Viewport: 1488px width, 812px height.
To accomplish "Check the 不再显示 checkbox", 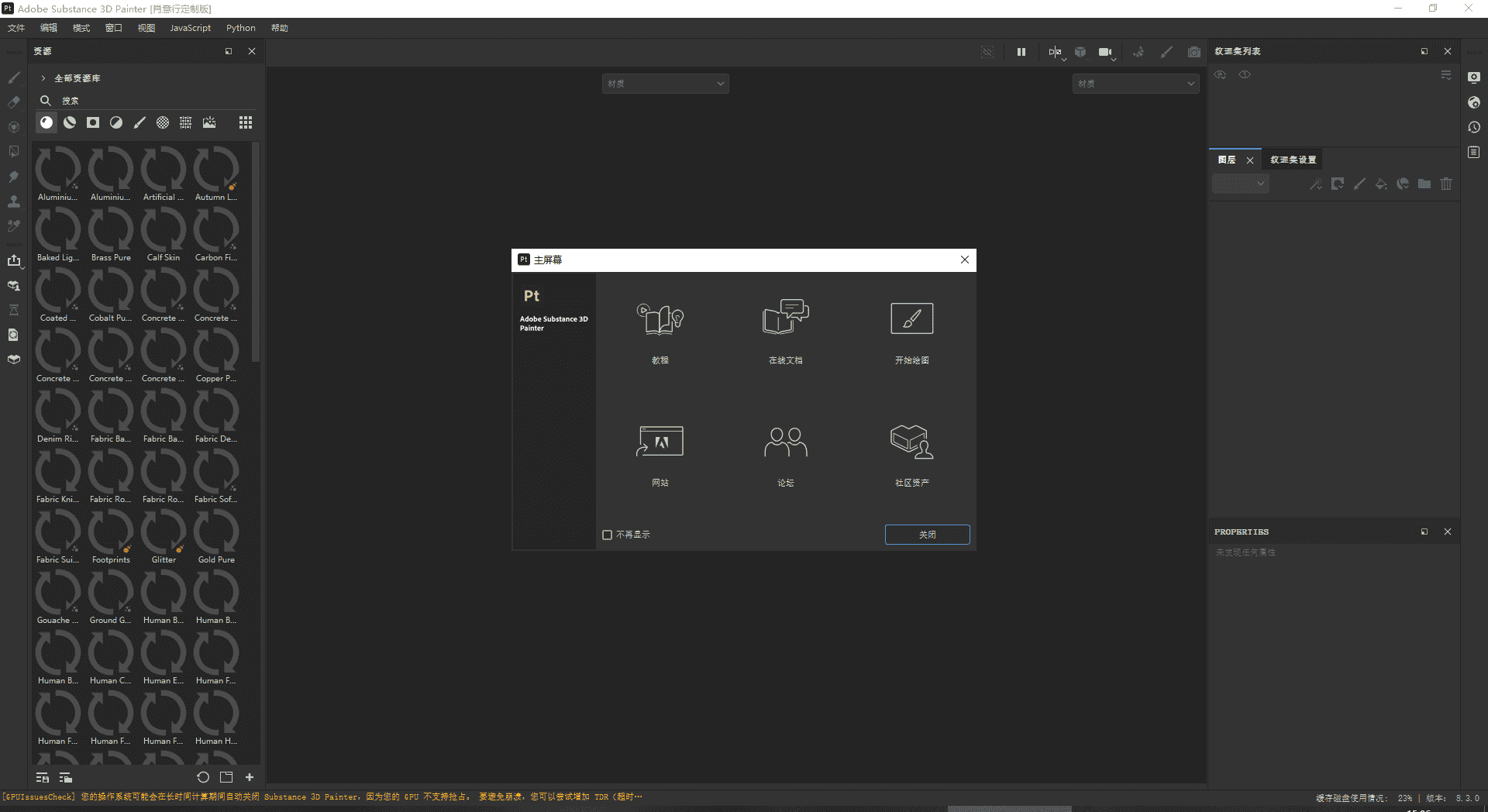I will pyautogui.click(x=607, y=535).
